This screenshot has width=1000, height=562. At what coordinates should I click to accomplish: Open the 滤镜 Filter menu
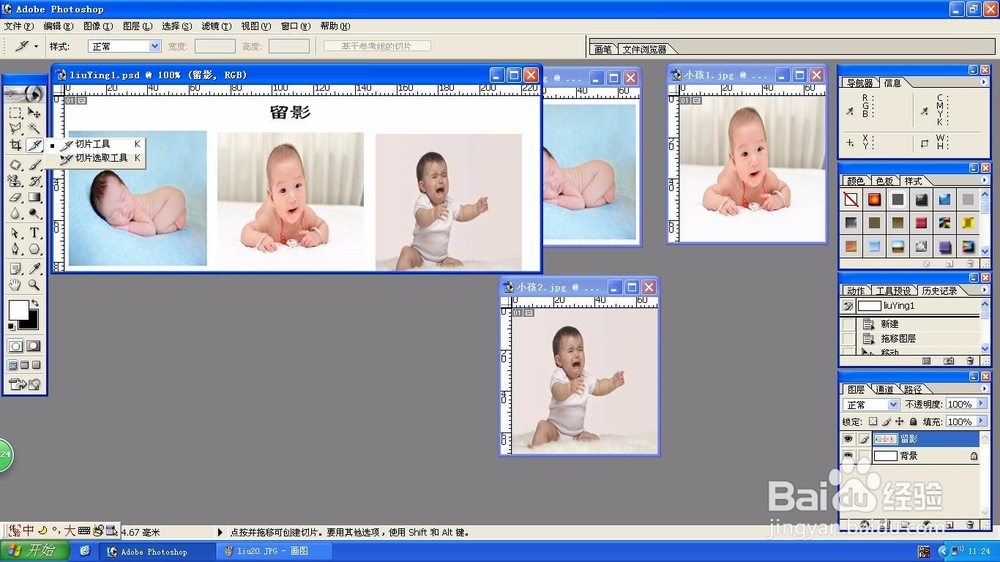(216, 26)
